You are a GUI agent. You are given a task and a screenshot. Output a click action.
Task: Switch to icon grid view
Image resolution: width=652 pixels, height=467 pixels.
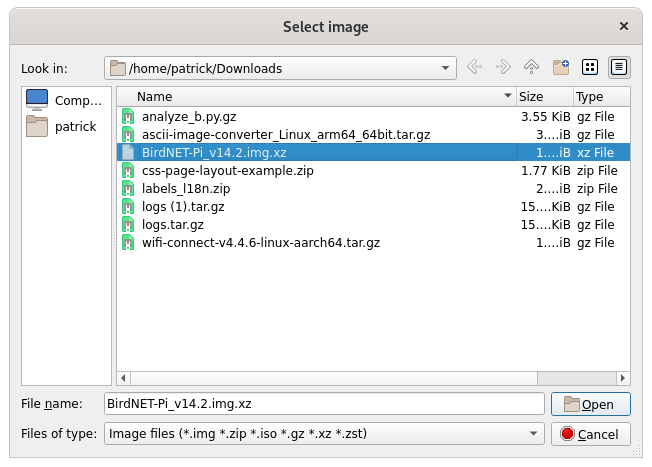click(x=590, y=67)
